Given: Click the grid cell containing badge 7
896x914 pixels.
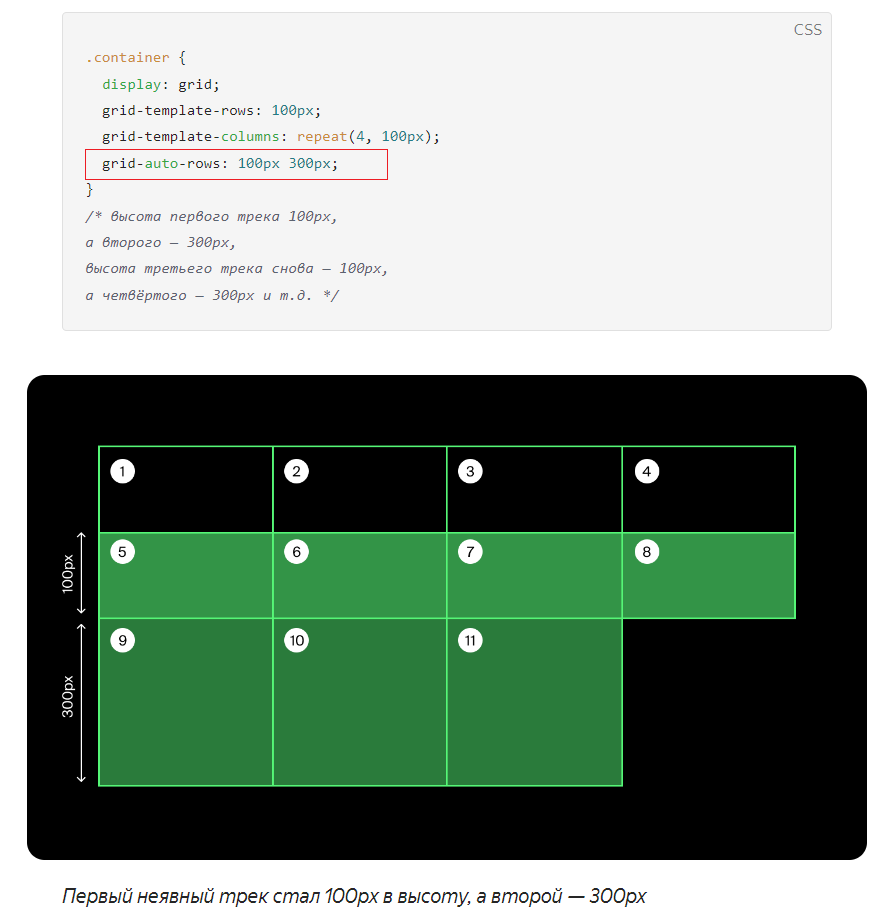Looking at the screenshot, I should [534, 575].
